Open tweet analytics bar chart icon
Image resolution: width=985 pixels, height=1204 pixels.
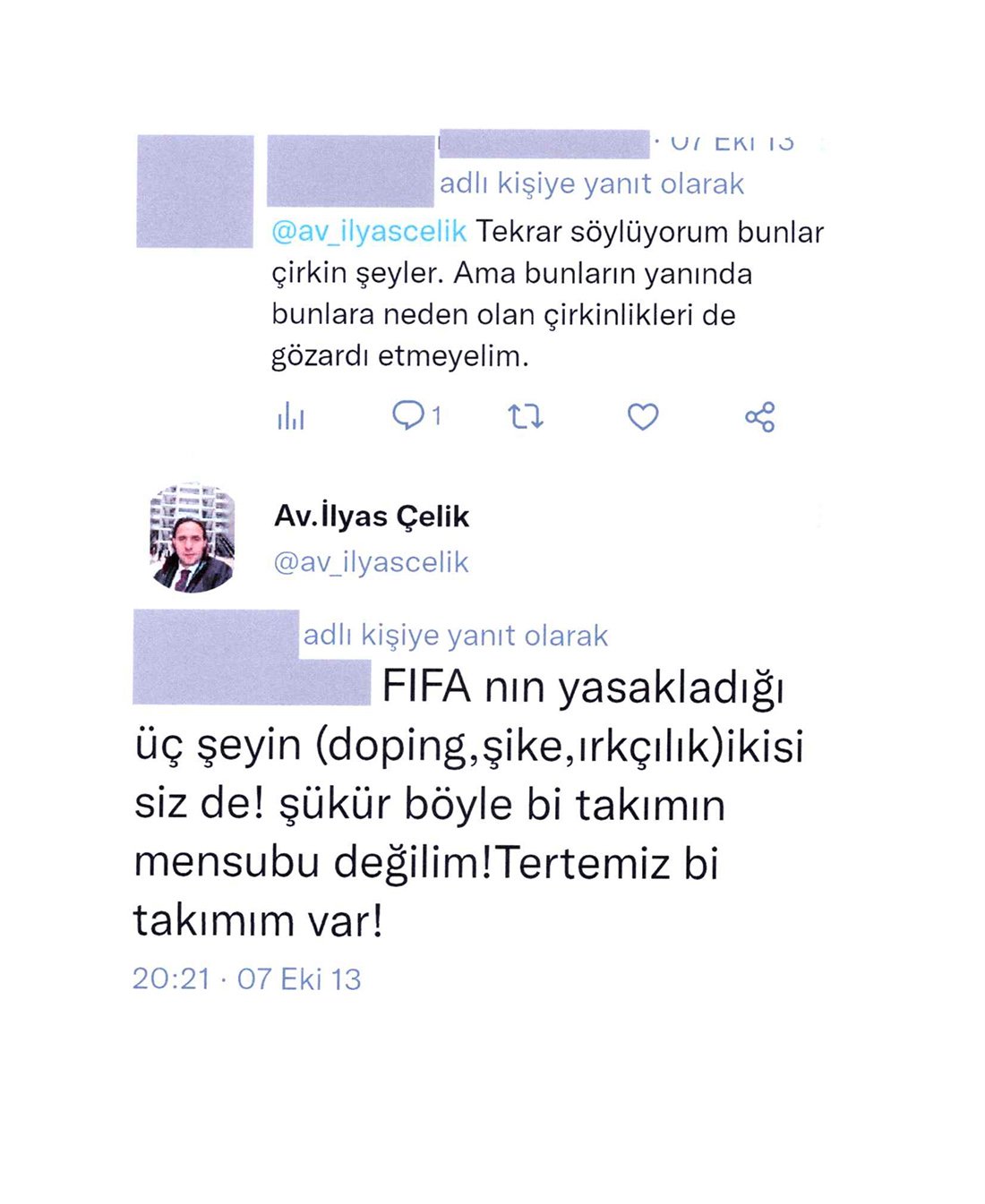click(x=291, y=416)
